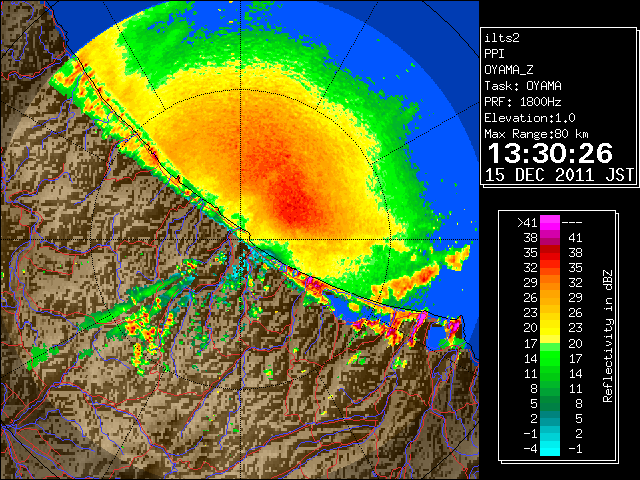The height and width of the screenshot is (480, 640).
Task: Click the 'OYAMA_Z' product name
Action: [509, 70]
